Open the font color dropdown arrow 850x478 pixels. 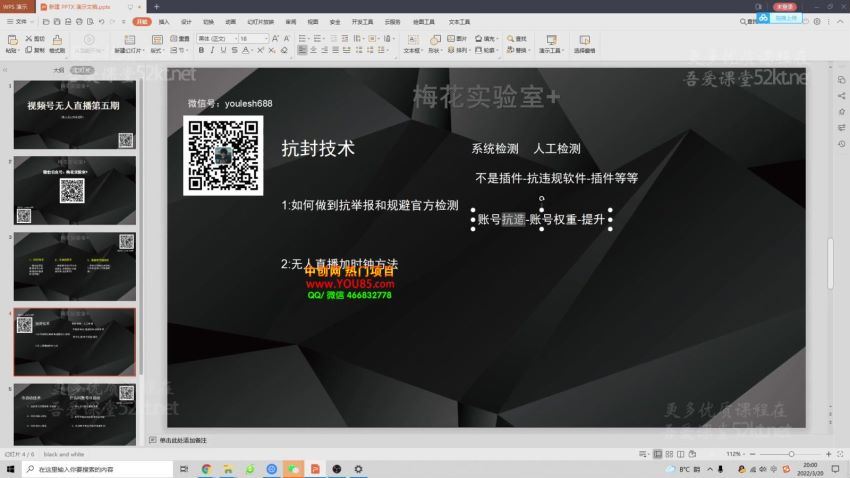point(252,50)
